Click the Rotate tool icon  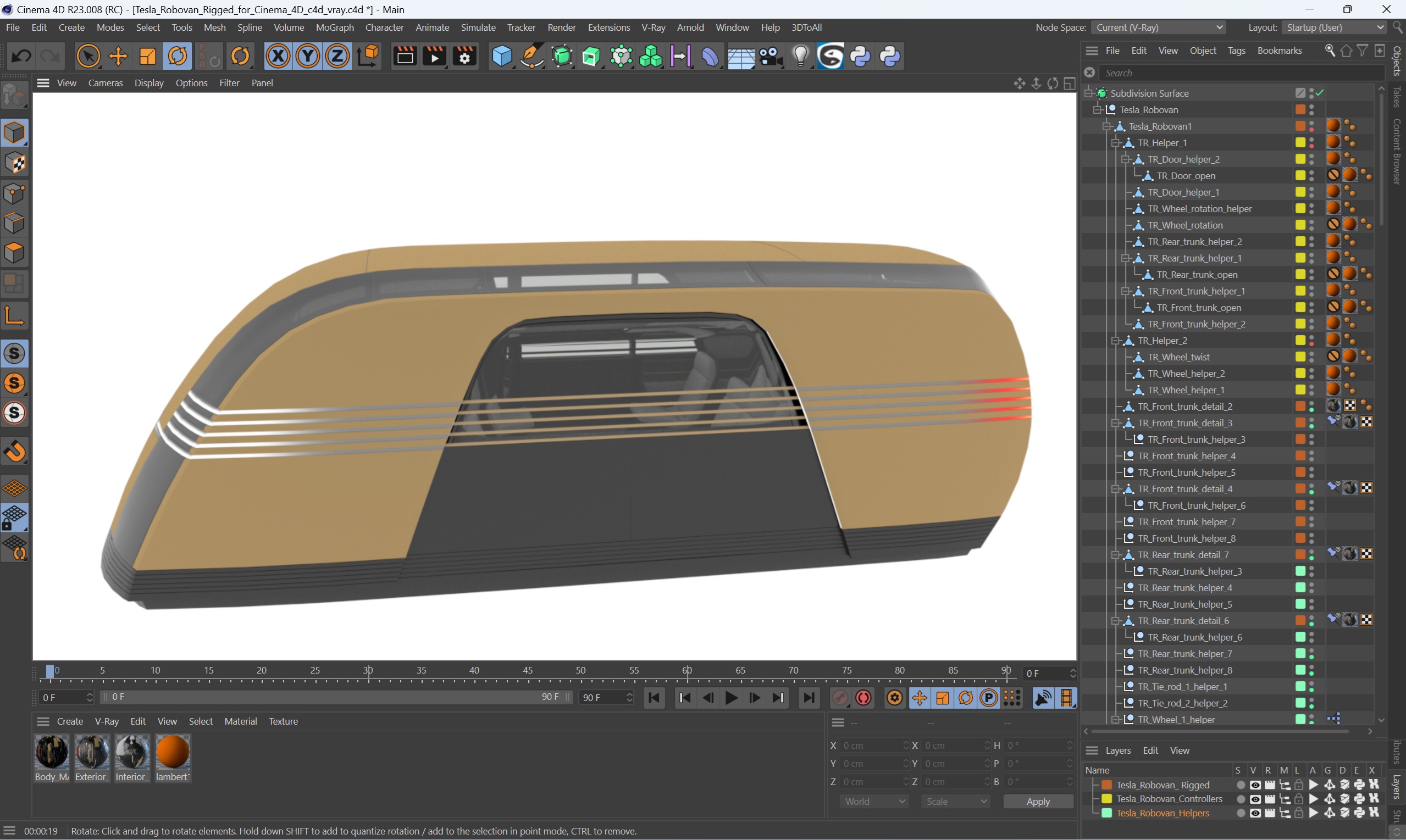[x=177, y=56]
